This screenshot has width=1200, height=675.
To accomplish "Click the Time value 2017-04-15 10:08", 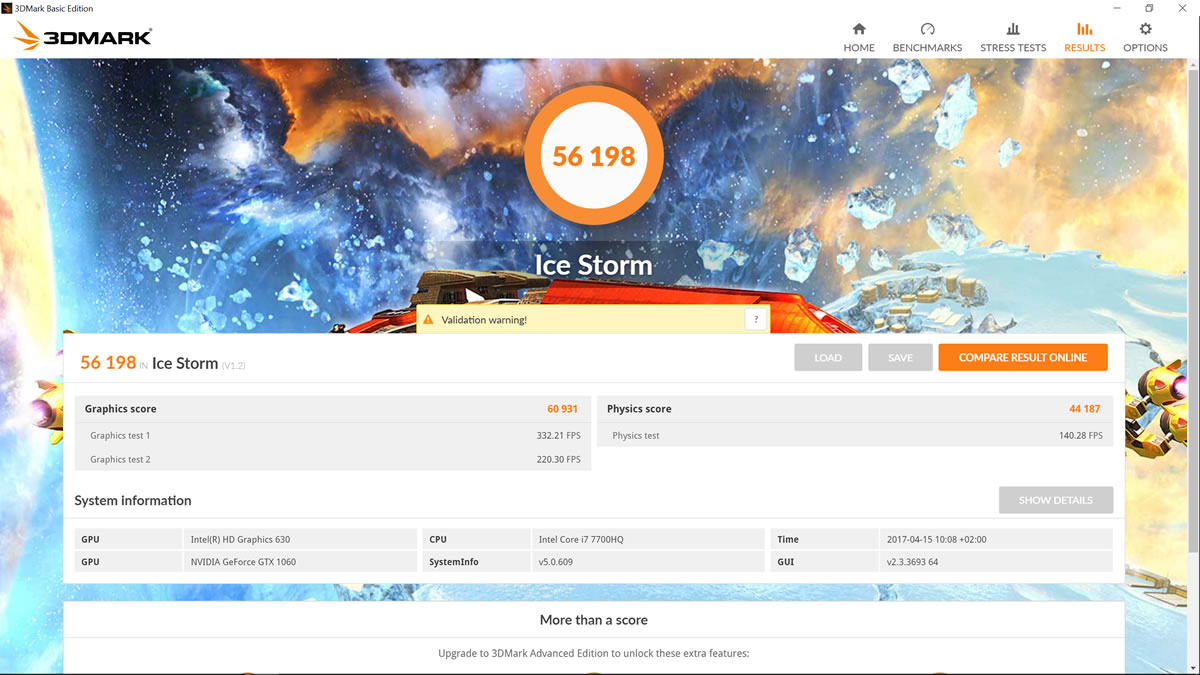I will coord(937,539).
